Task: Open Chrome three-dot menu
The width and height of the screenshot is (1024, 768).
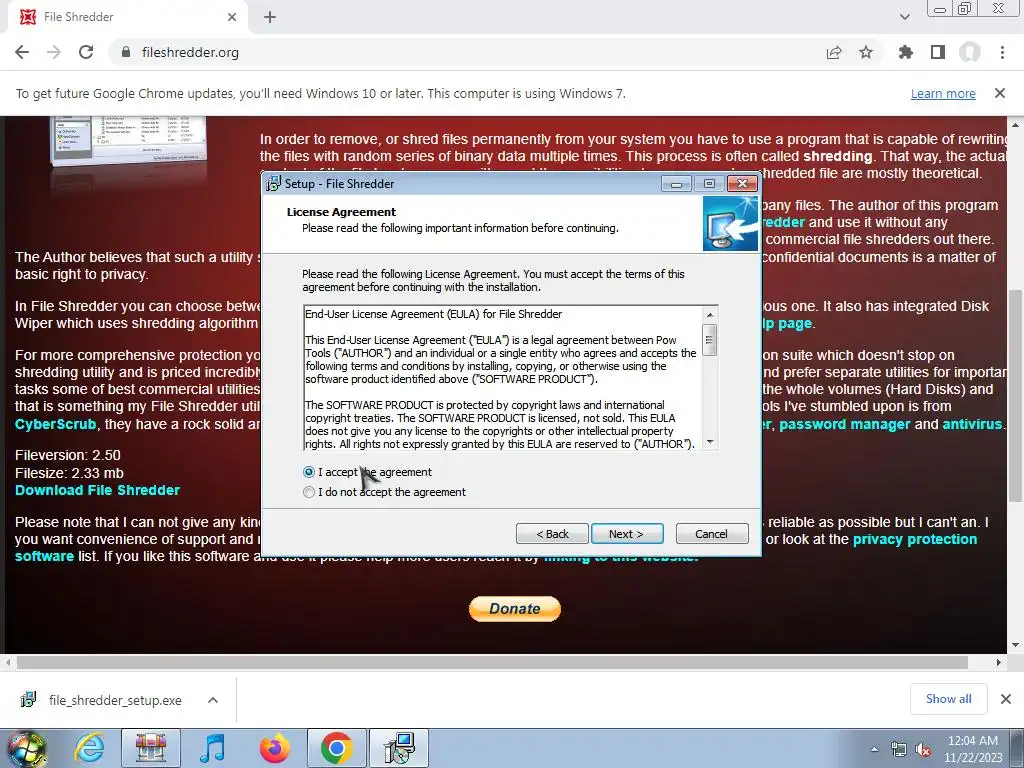Action: point(1002,52)
